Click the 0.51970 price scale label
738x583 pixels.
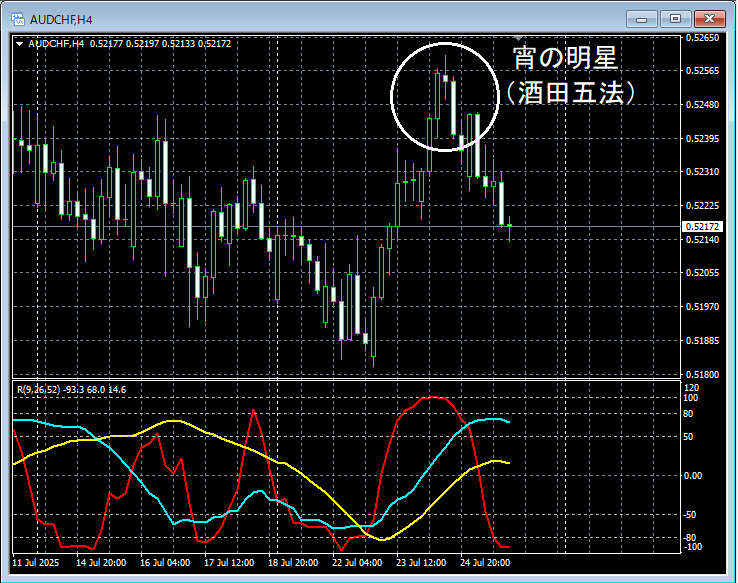tap(703, 307)
